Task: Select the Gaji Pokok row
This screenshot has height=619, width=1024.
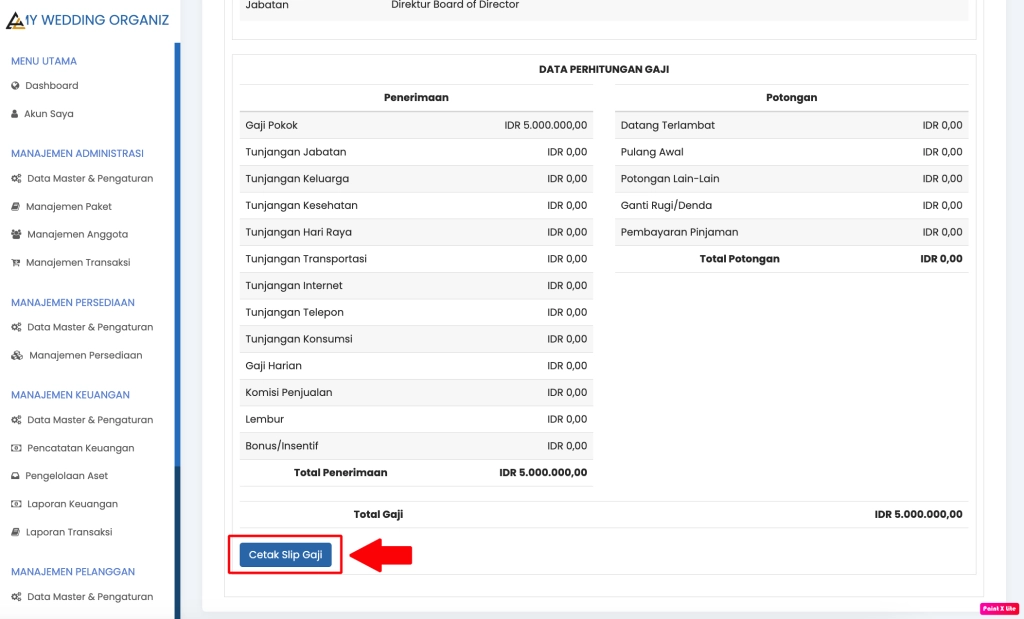Action: click(x=416, y=126)
